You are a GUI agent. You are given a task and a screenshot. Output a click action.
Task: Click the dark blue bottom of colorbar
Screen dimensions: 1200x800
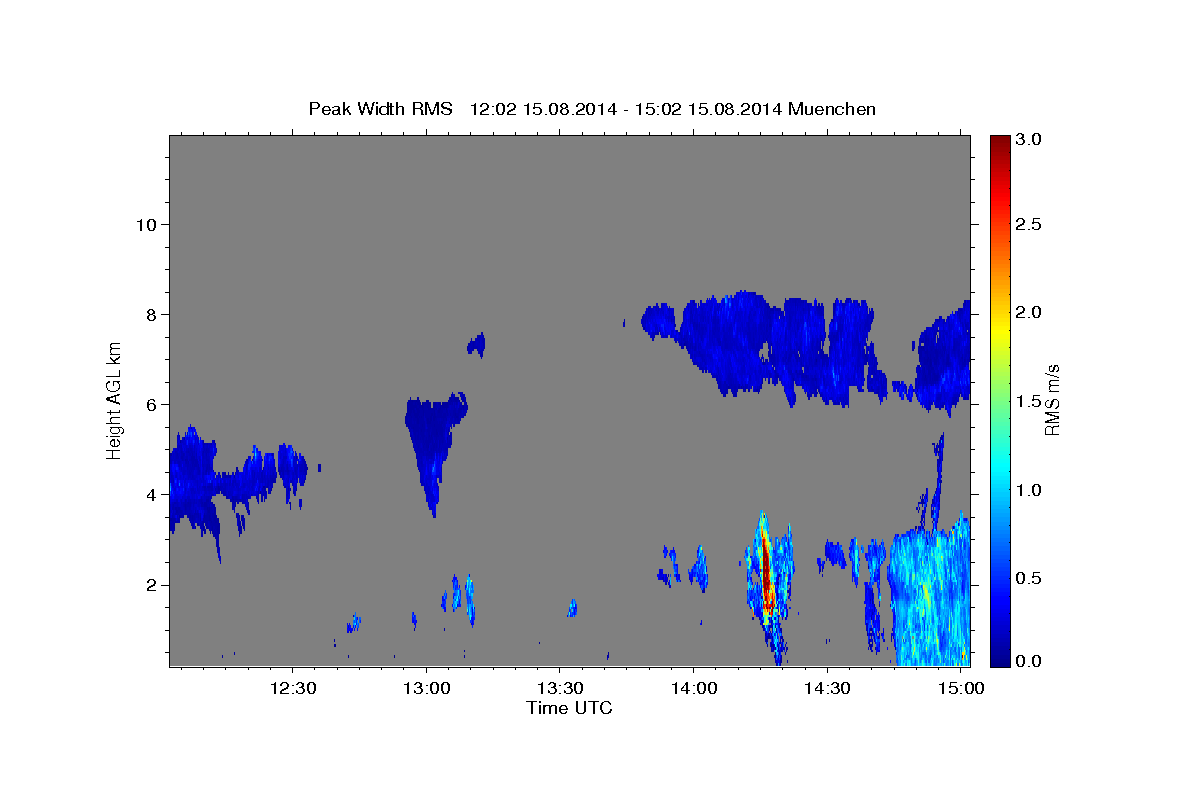click(999, 658)
